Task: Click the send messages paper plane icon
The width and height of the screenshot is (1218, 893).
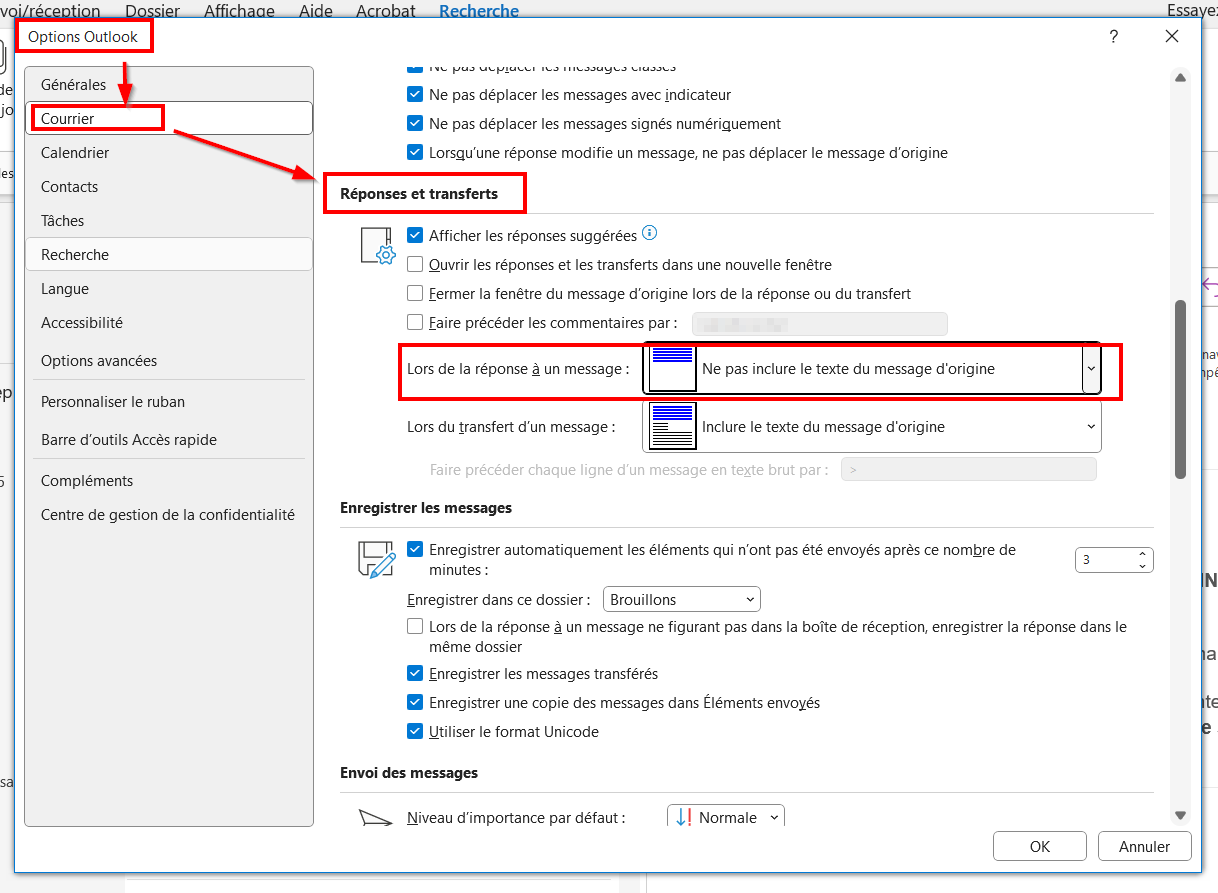Action: (377, 818)
